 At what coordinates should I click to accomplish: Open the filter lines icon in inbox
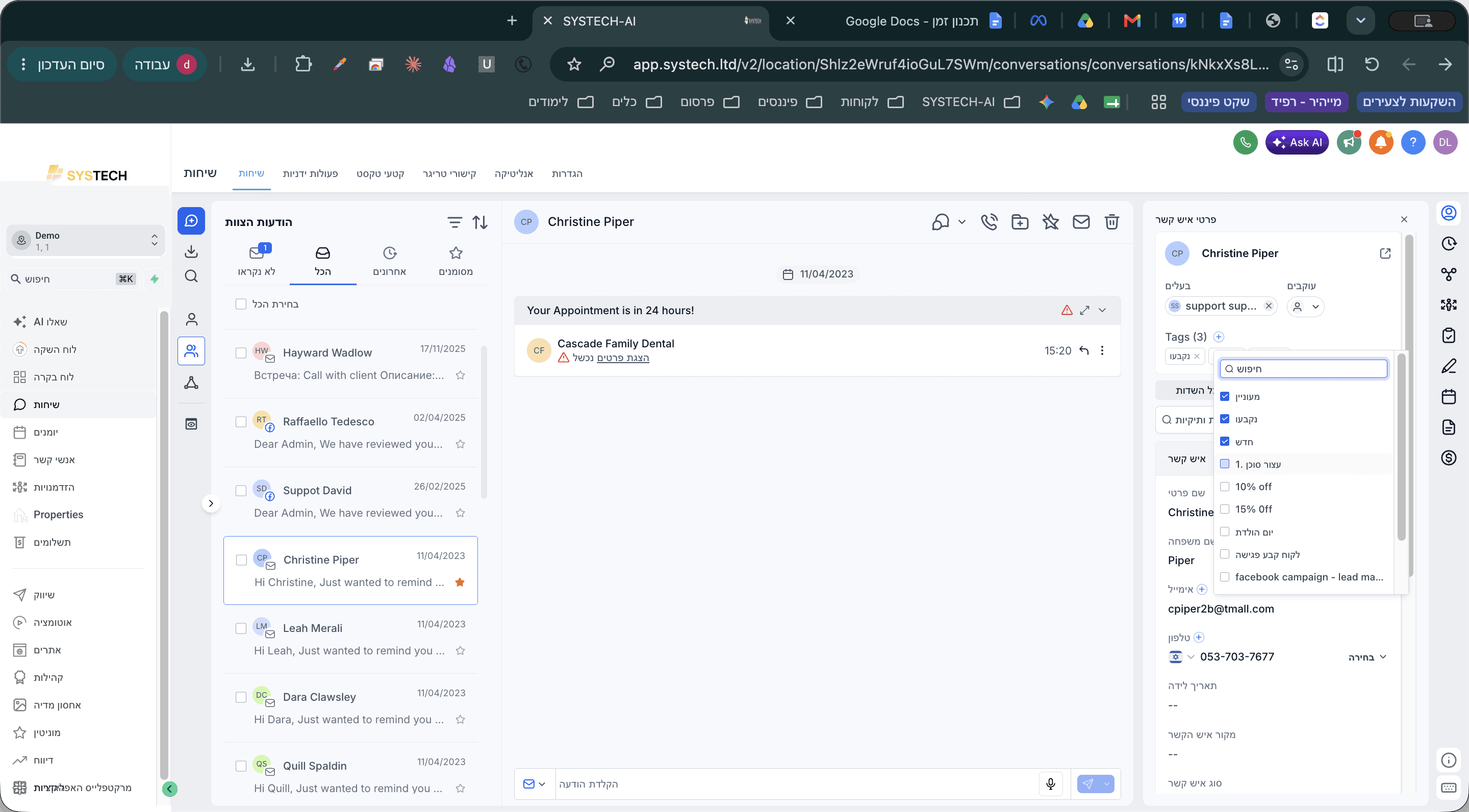tap(454, 222)
